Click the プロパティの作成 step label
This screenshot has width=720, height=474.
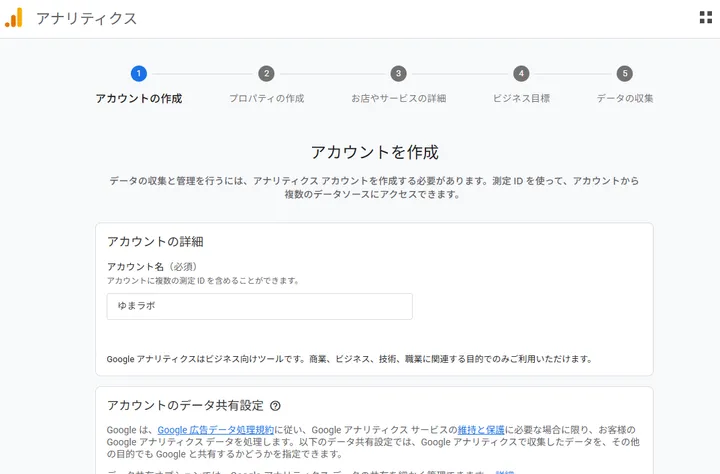point(266,98)
